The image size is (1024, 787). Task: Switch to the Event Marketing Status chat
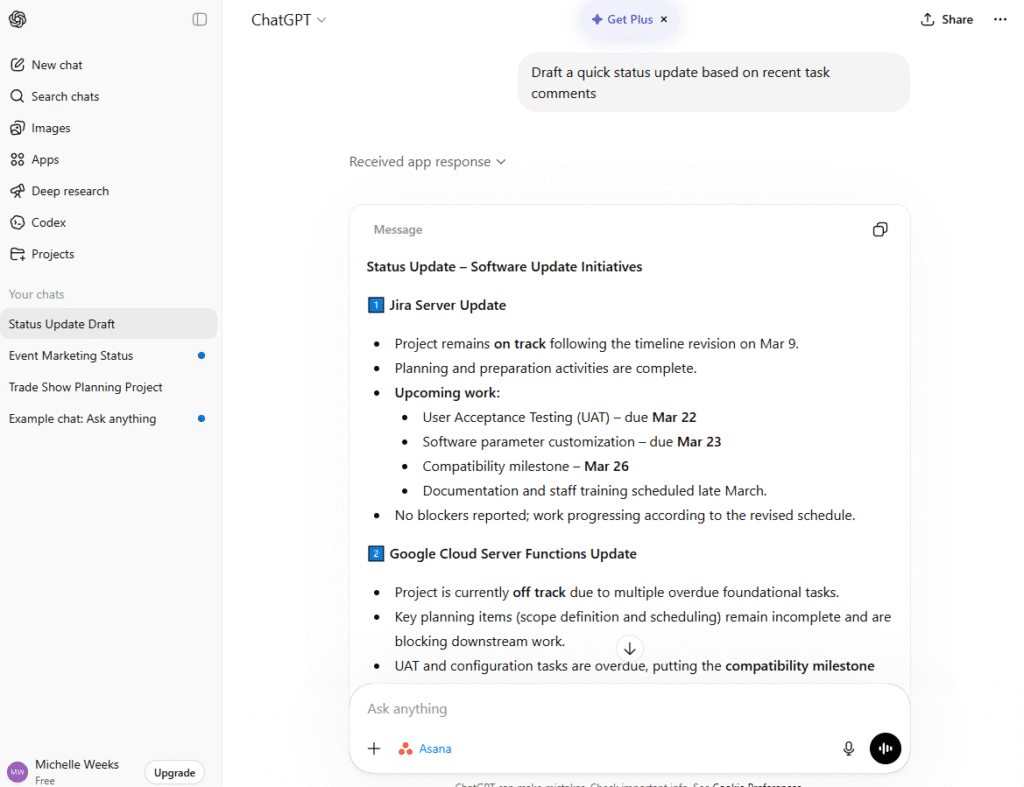click(x=71, y=355)
